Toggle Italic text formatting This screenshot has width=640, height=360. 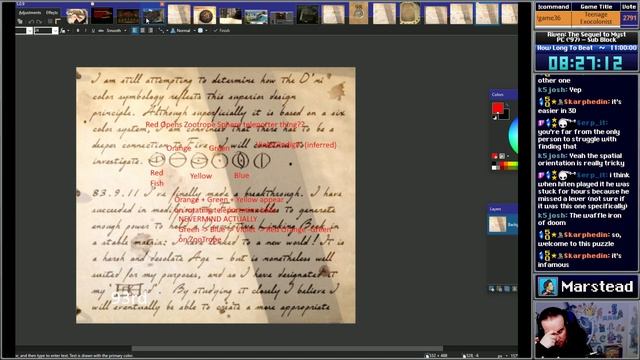point(85,31)
